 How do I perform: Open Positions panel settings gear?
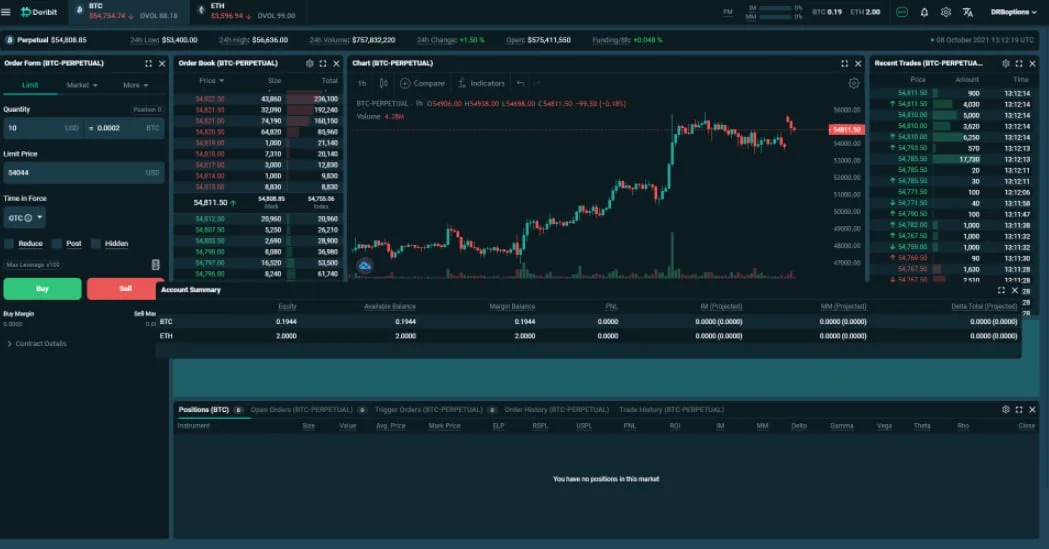click(1006, 409)
